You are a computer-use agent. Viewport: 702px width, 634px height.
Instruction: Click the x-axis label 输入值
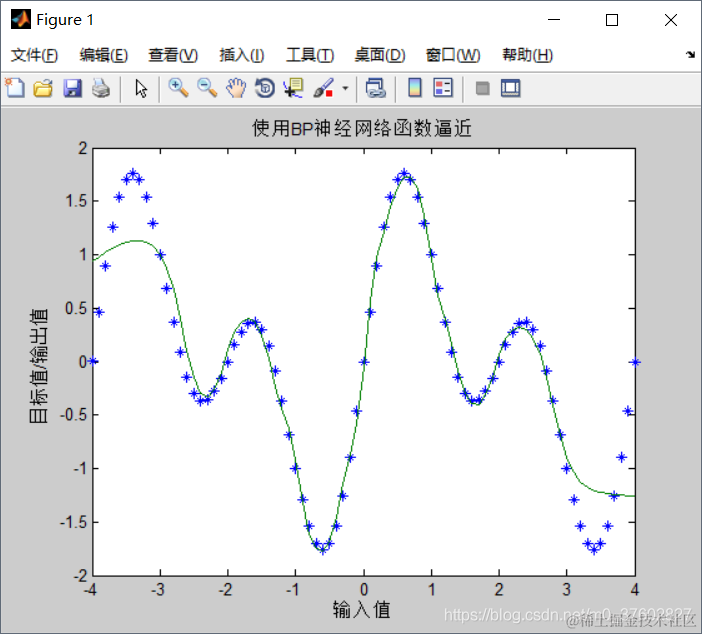pos(361,610)
